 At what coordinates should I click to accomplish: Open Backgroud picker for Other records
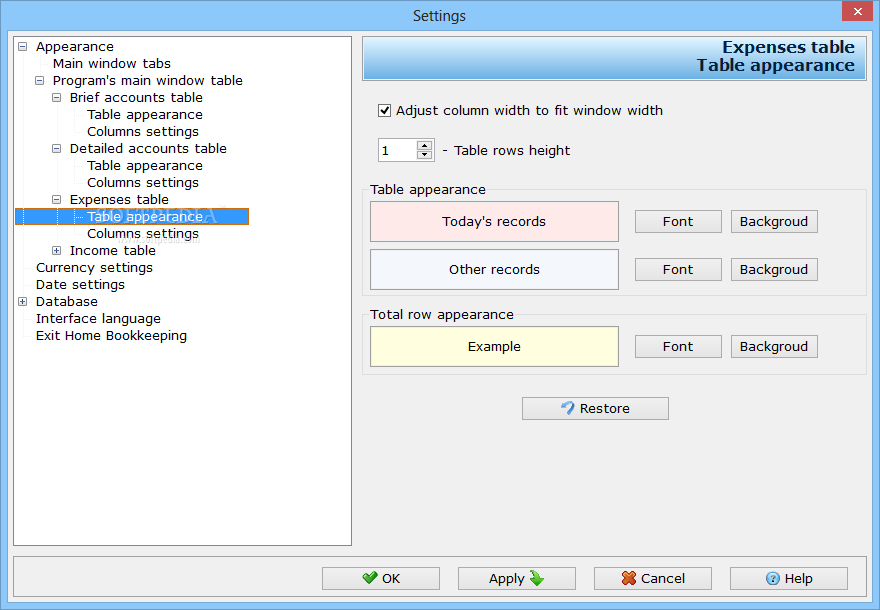point(774,269)
